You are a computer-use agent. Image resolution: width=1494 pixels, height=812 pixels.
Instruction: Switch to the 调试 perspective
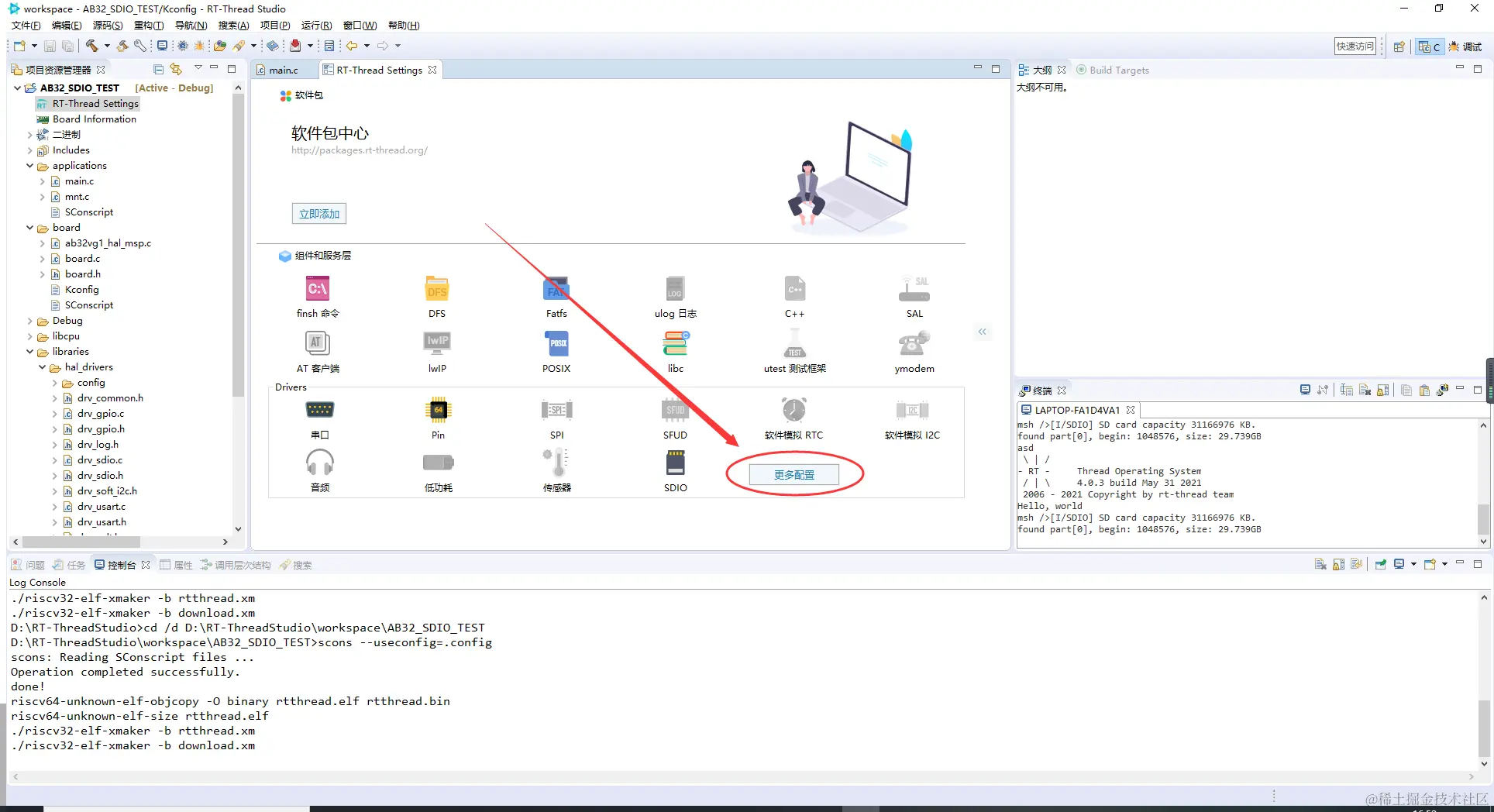click(x=1465, y=46)
